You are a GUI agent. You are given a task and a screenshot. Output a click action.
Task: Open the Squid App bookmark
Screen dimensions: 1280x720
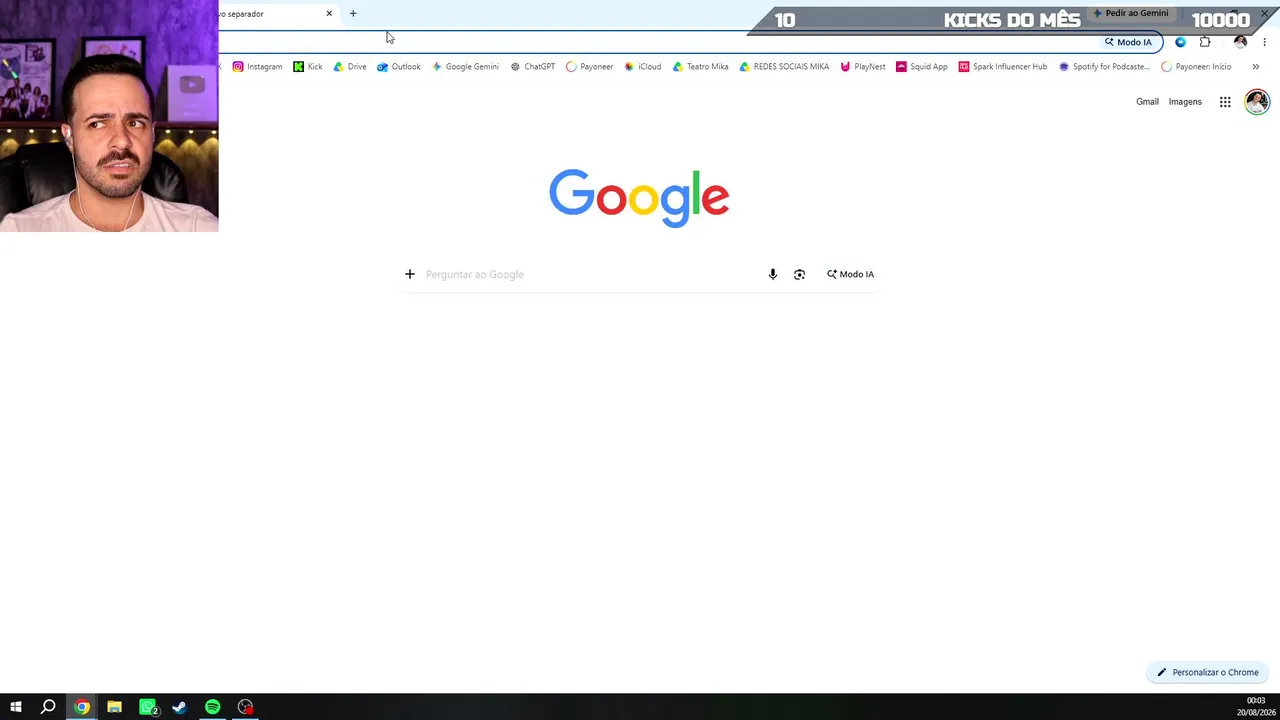921,67
